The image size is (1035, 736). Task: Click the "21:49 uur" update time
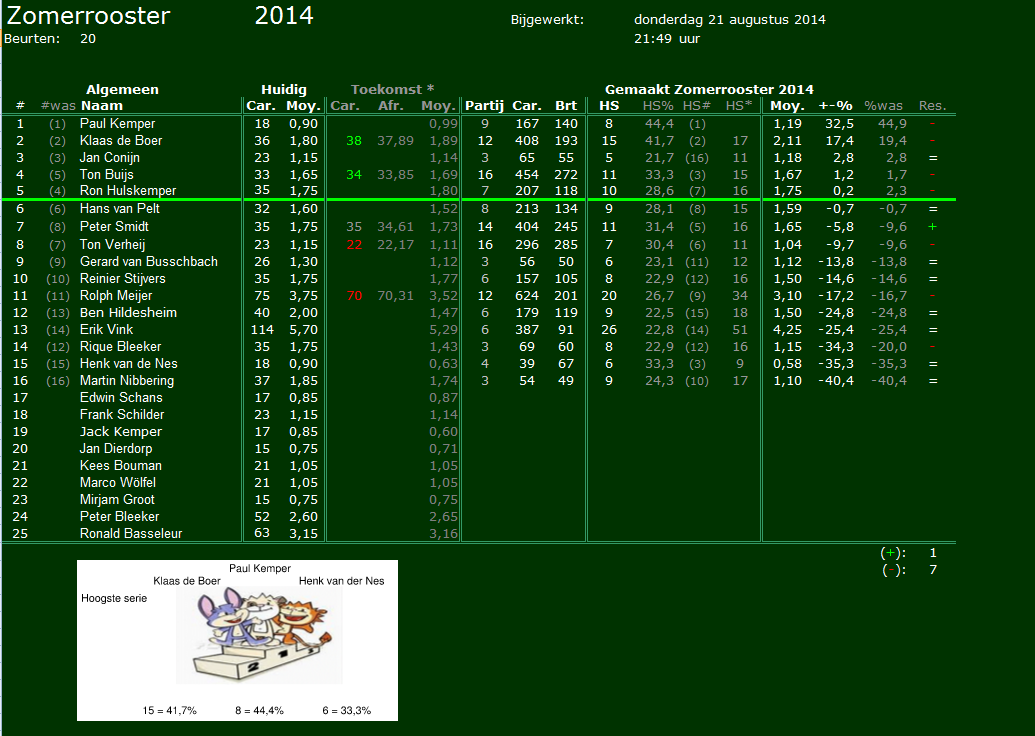click(x=667, y=38)
